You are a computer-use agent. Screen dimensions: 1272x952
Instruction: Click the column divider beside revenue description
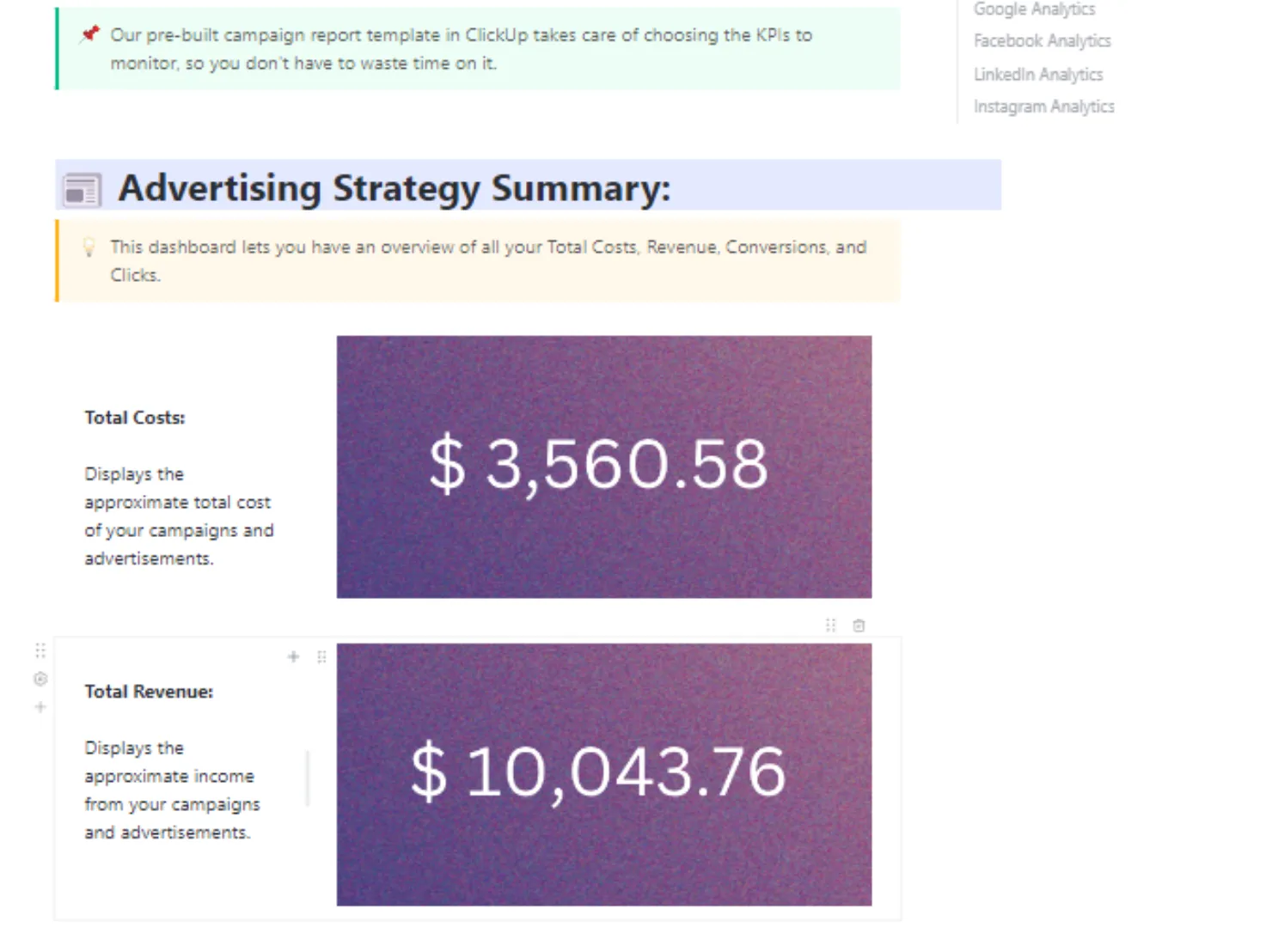[308, 778]
